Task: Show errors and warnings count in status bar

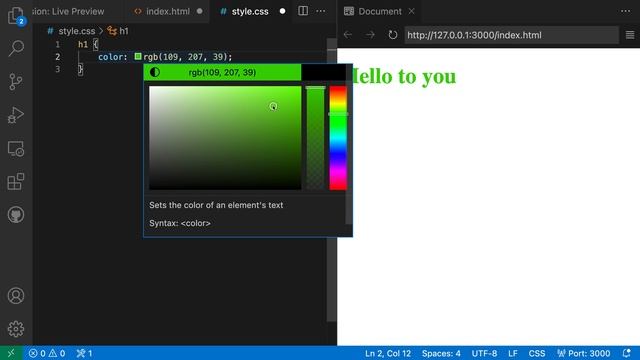Action: [x=47, y=353]
